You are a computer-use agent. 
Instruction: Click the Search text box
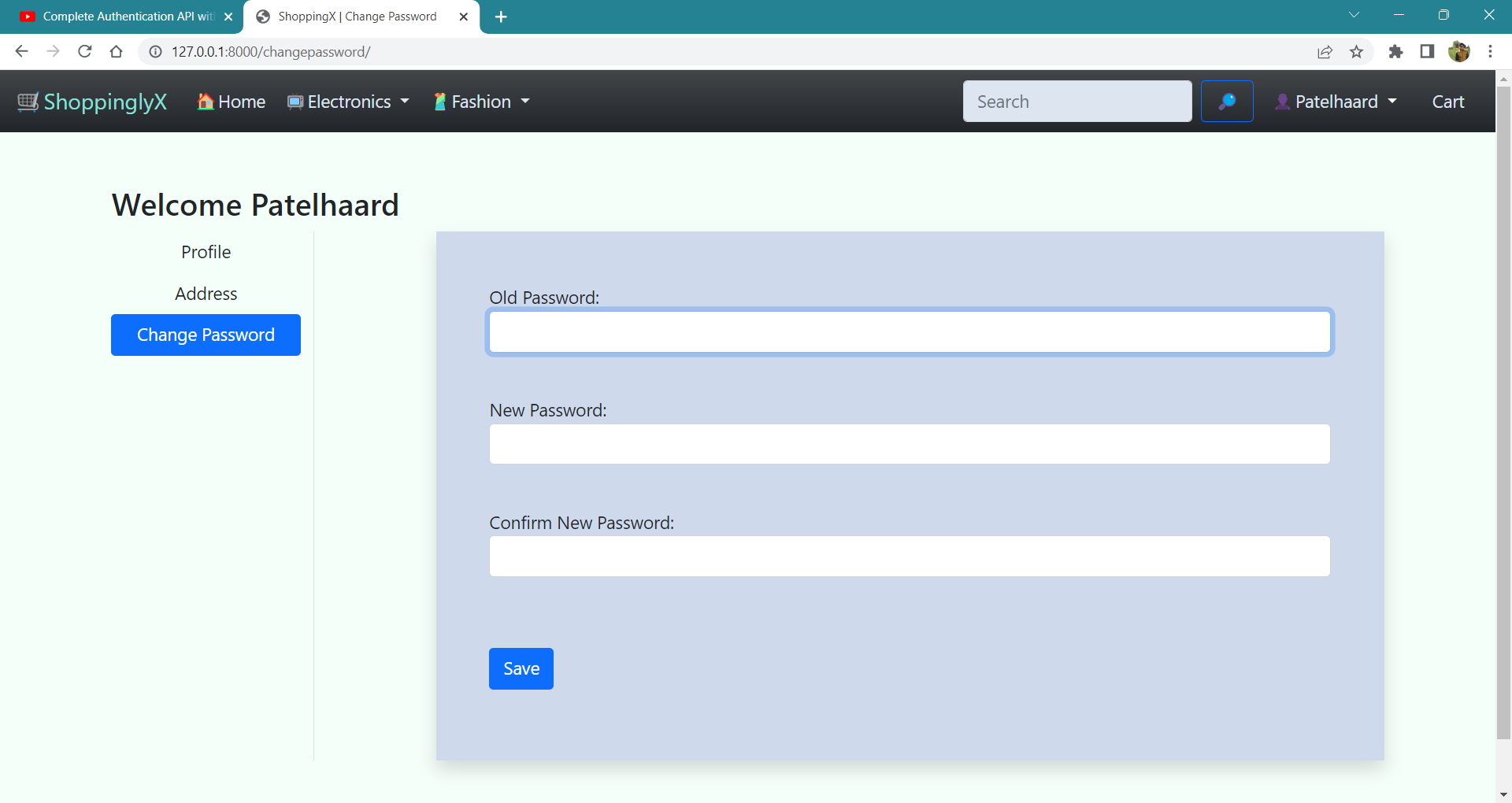point(1077,101)
